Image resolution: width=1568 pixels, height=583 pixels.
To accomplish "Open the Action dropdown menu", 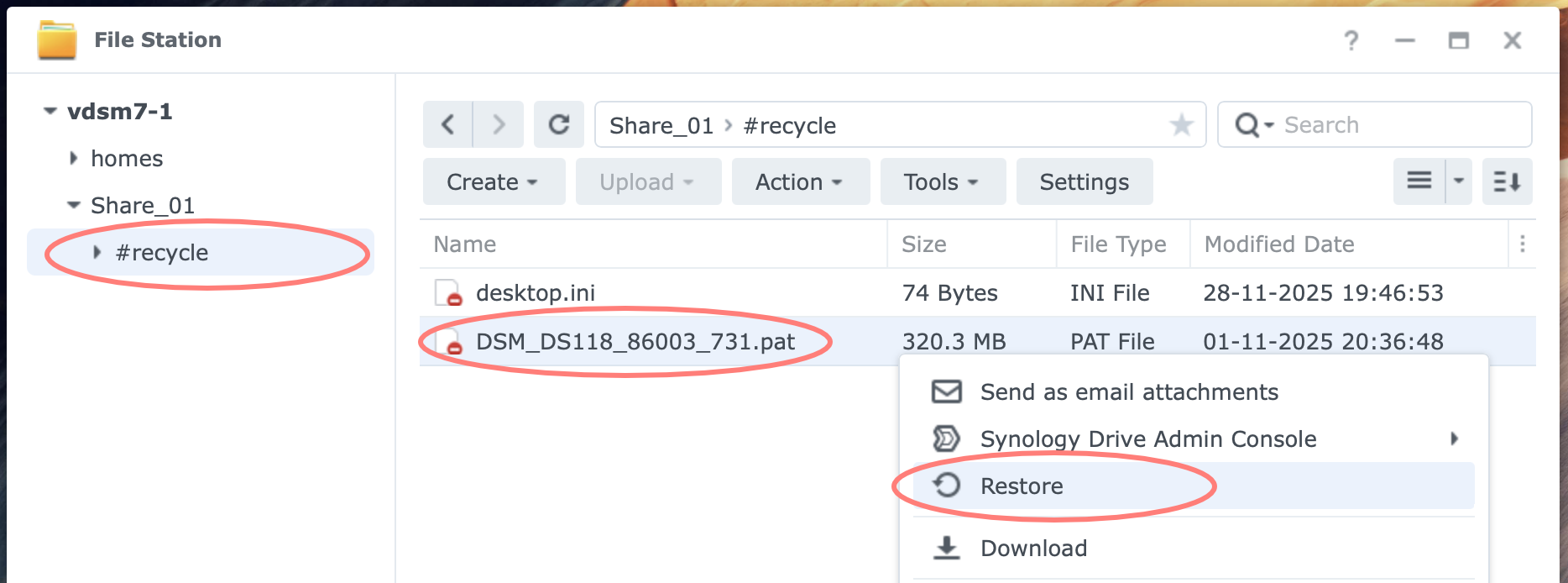I will tap(801, 181).
